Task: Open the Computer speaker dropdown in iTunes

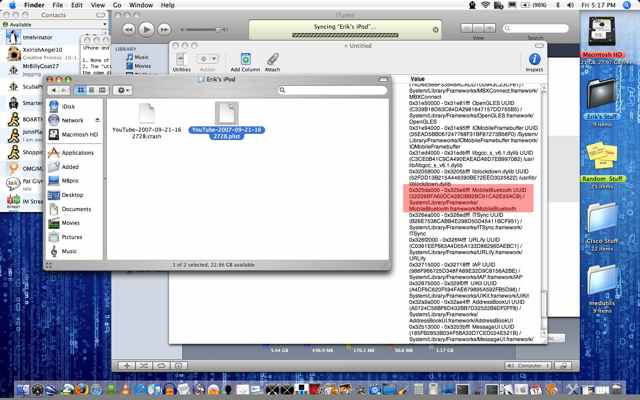Action: click(528, 365)
